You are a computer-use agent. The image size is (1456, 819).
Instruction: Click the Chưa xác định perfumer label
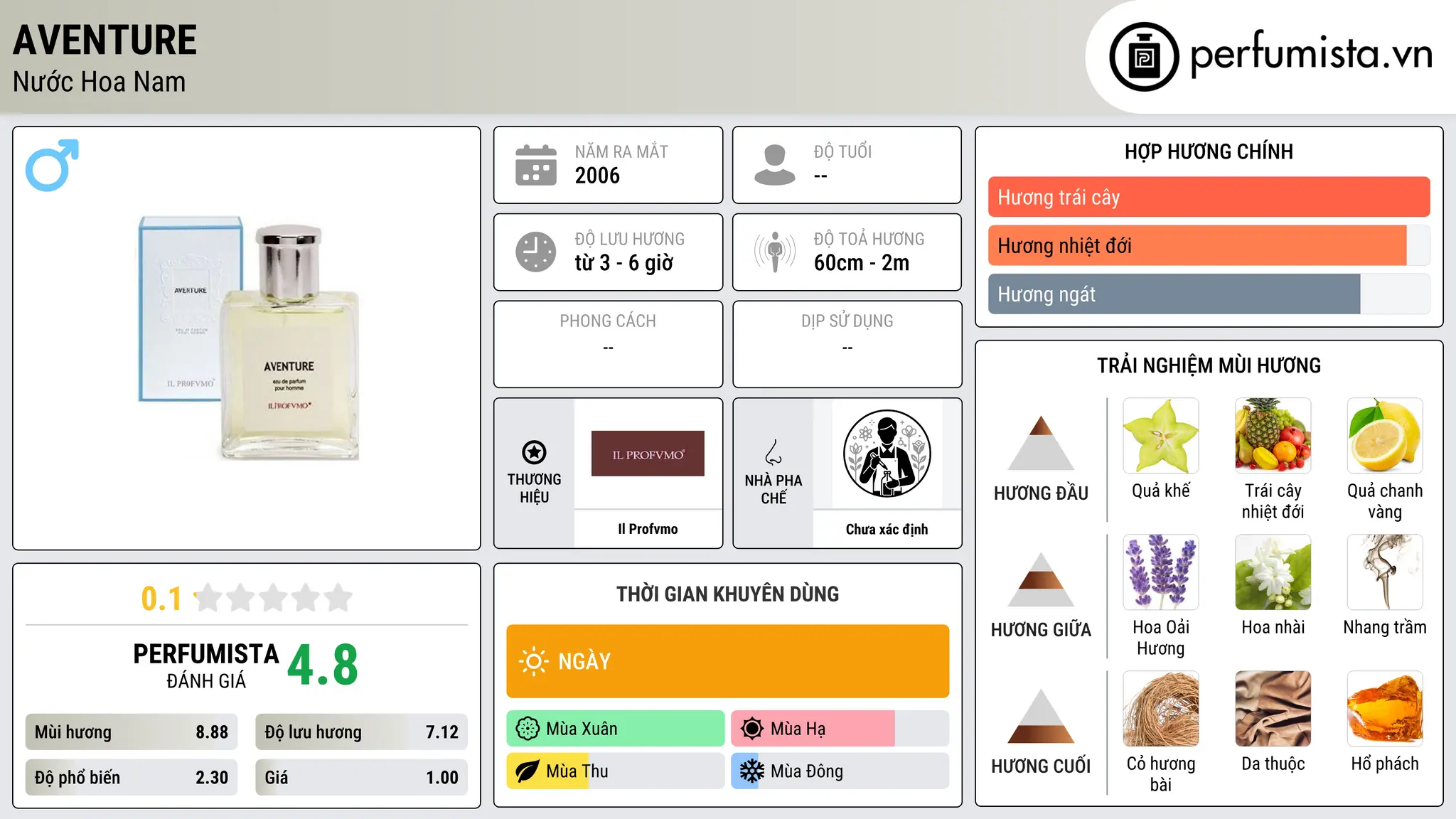(x=887, y=529)
